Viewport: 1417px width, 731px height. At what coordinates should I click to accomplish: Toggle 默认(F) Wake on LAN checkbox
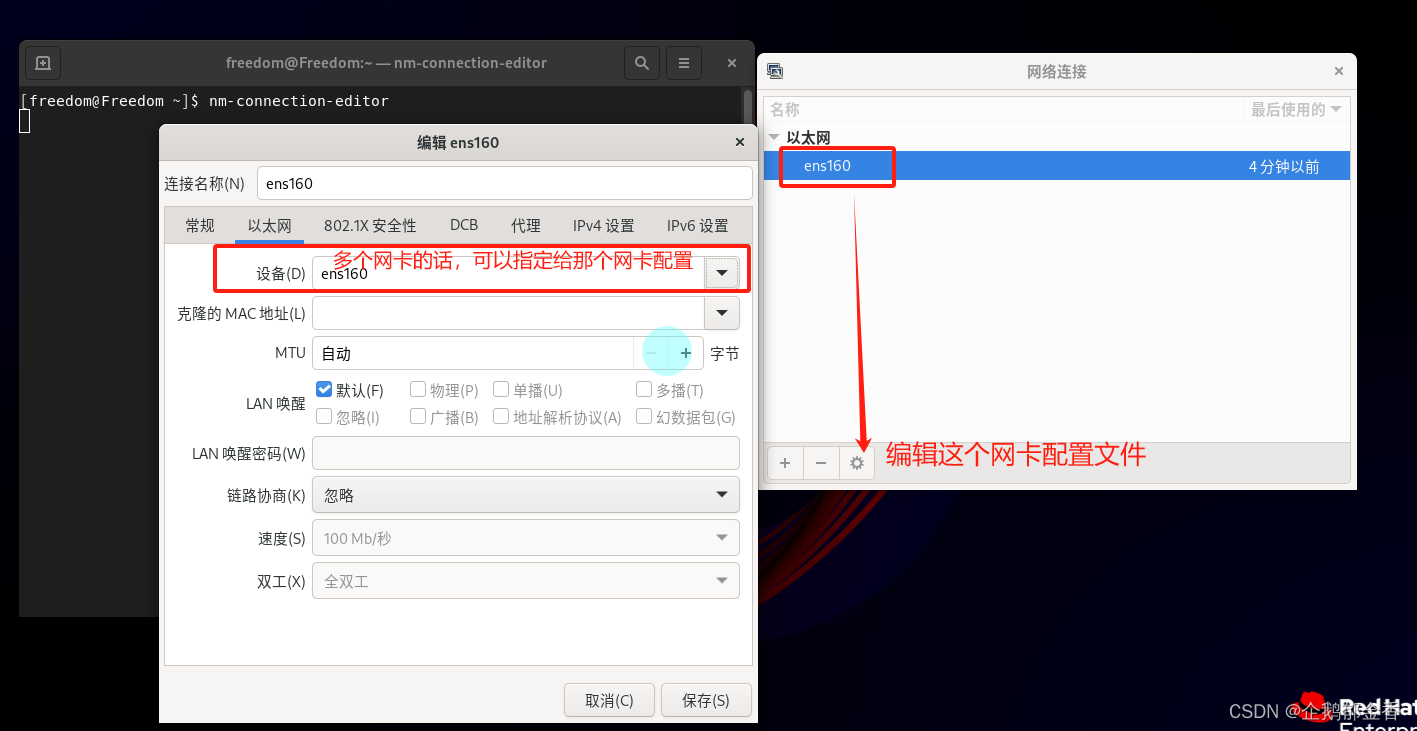coord(324,389)
